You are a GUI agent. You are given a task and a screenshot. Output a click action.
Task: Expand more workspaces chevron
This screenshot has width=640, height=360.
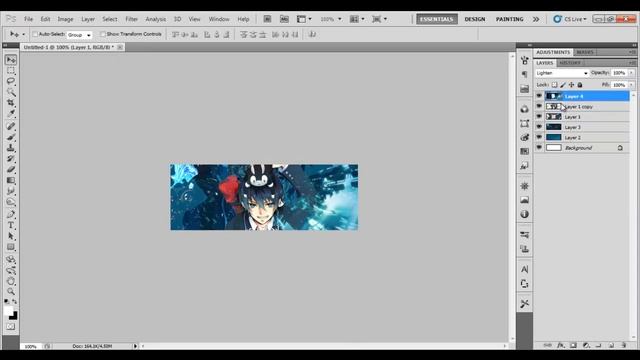(x=536, y=19)
